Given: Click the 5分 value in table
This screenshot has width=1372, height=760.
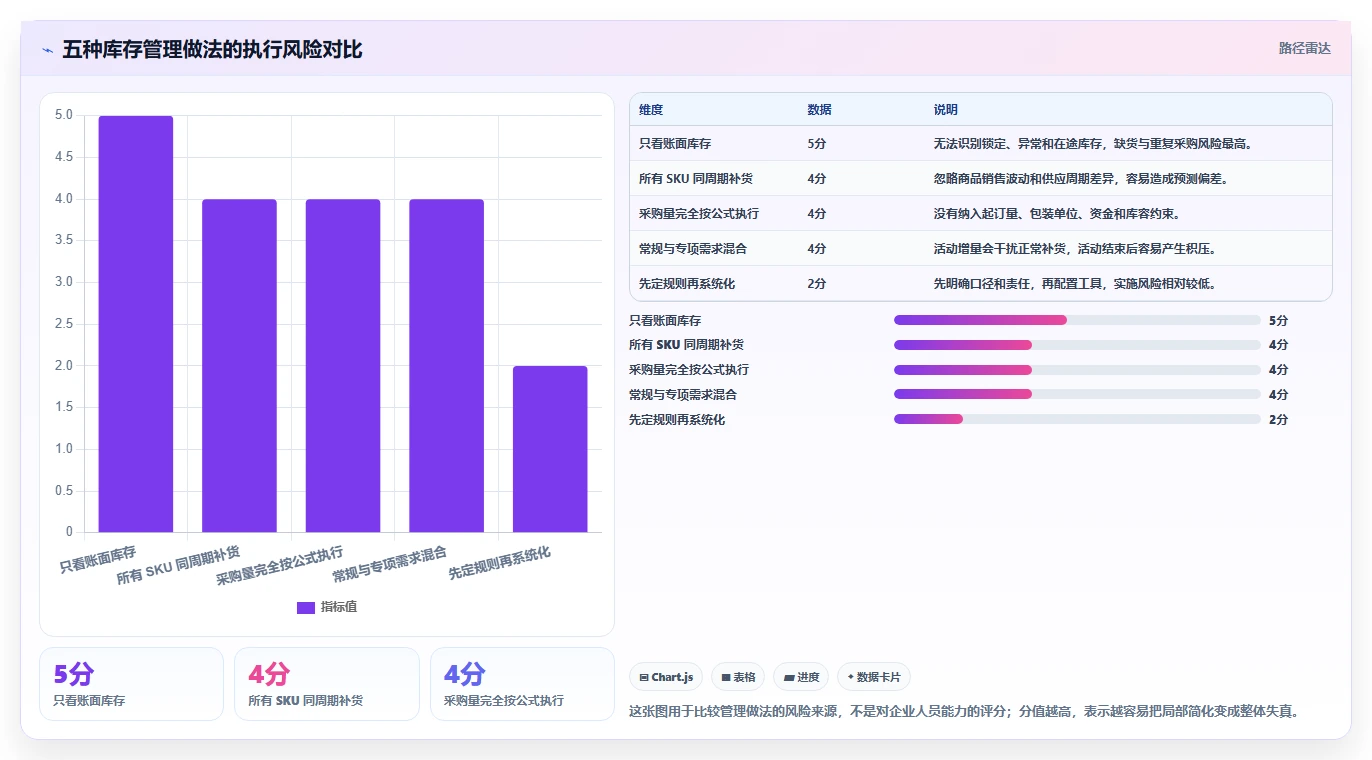Looking at the screenshot, I should (817, 144).
